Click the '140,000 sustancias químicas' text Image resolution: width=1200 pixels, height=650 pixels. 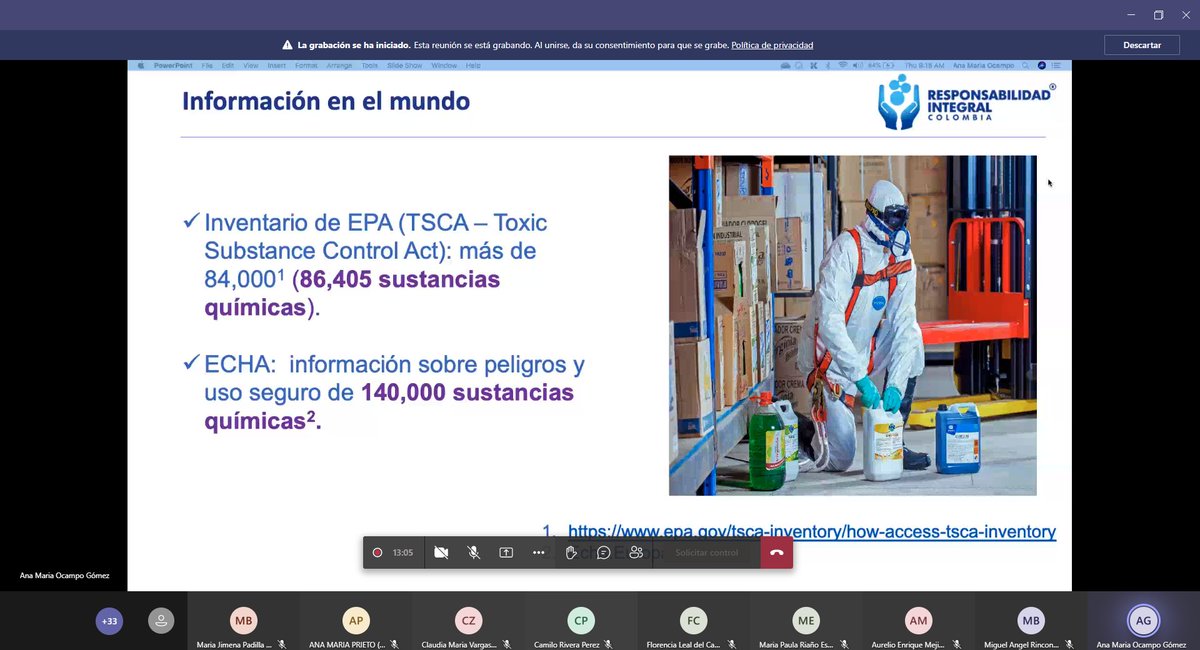(x=389, y=406)
